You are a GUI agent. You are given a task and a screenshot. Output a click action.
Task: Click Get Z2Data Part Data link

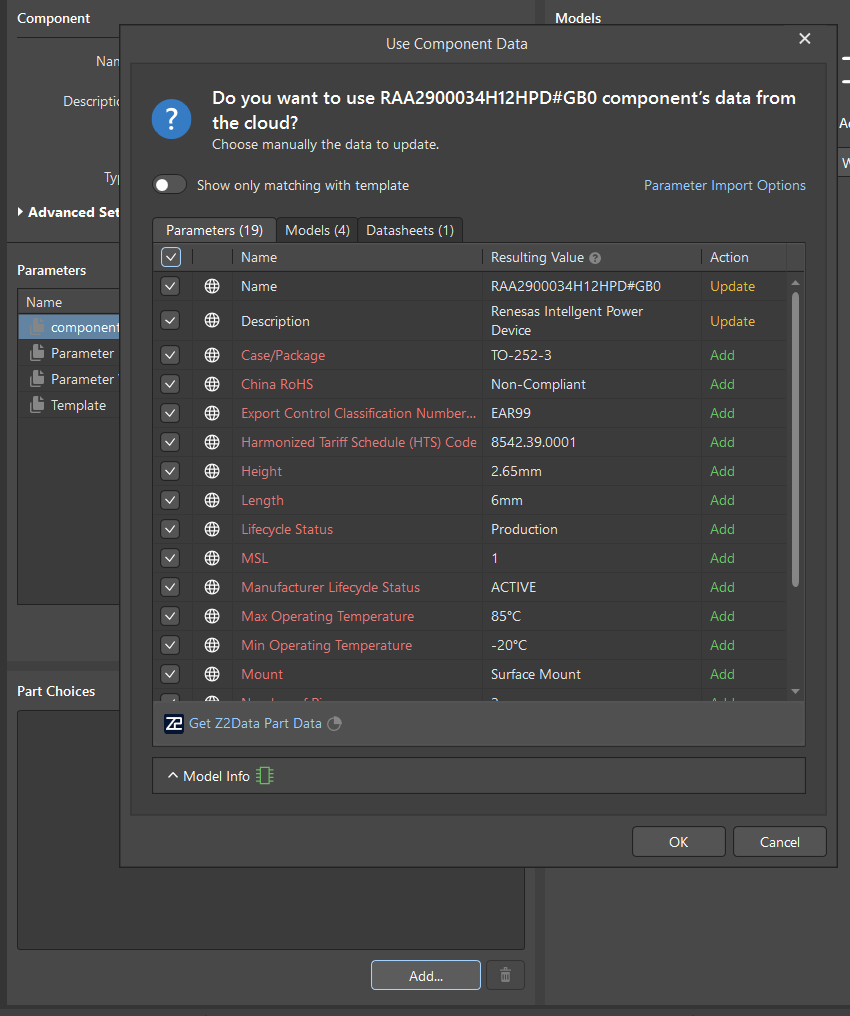coord(255,723)
